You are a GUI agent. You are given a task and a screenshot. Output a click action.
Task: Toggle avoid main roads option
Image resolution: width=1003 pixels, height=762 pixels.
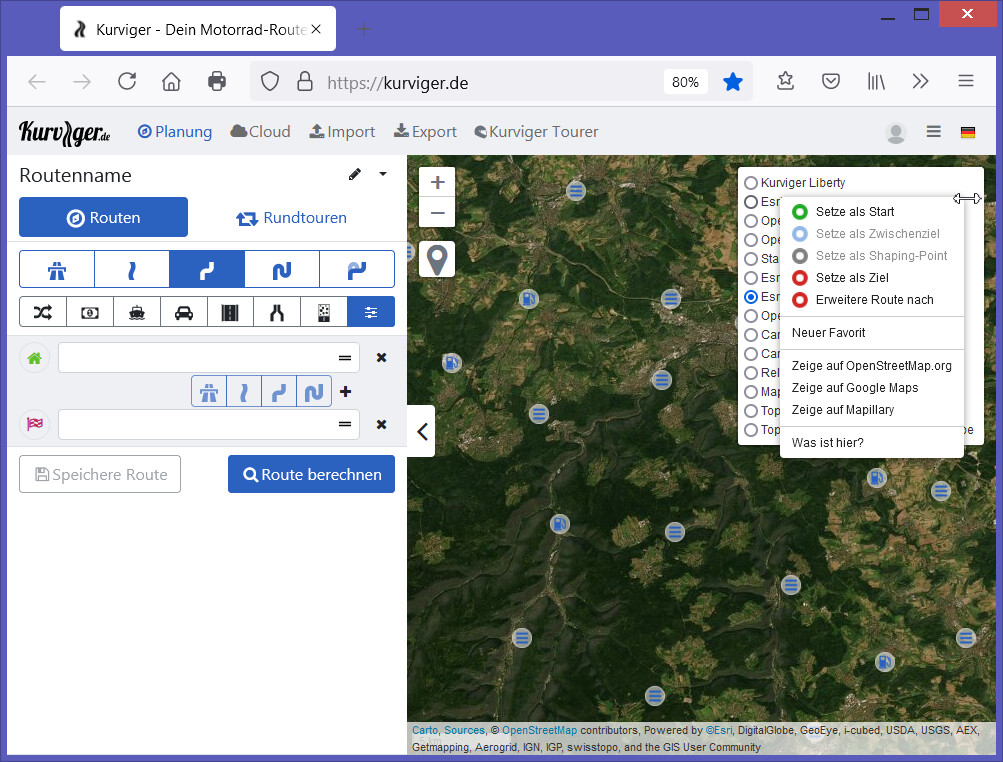coord(230,312)
